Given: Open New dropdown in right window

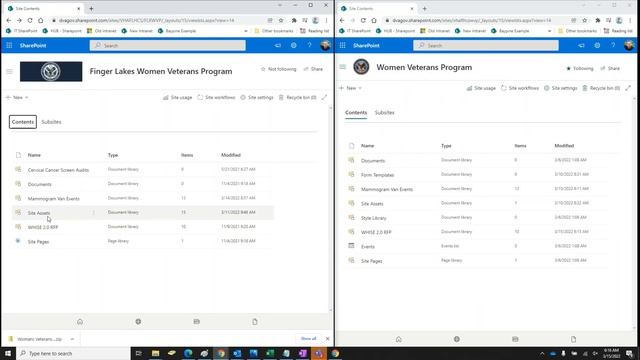Looking at the screenshot, I should coord(351,88).
